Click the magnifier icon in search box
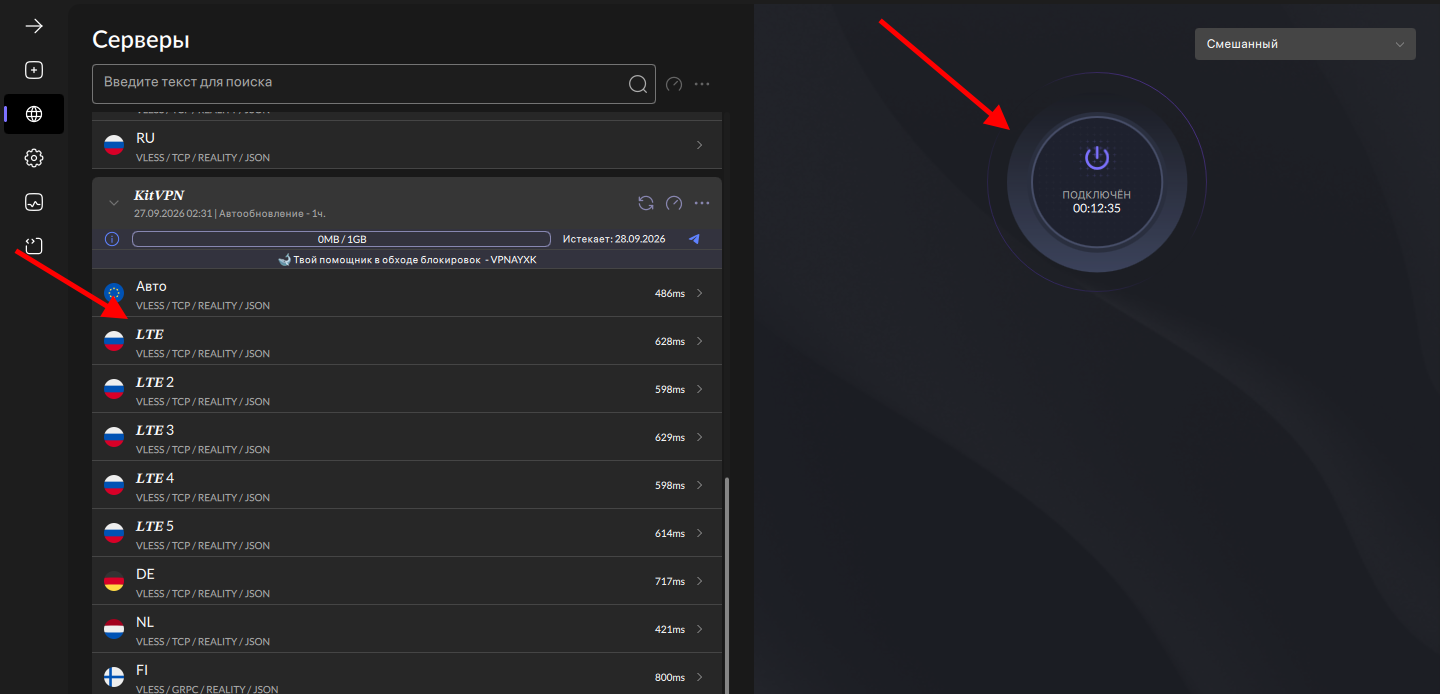The width and height of the screenshot is (1440, 694). pos(638,84)
